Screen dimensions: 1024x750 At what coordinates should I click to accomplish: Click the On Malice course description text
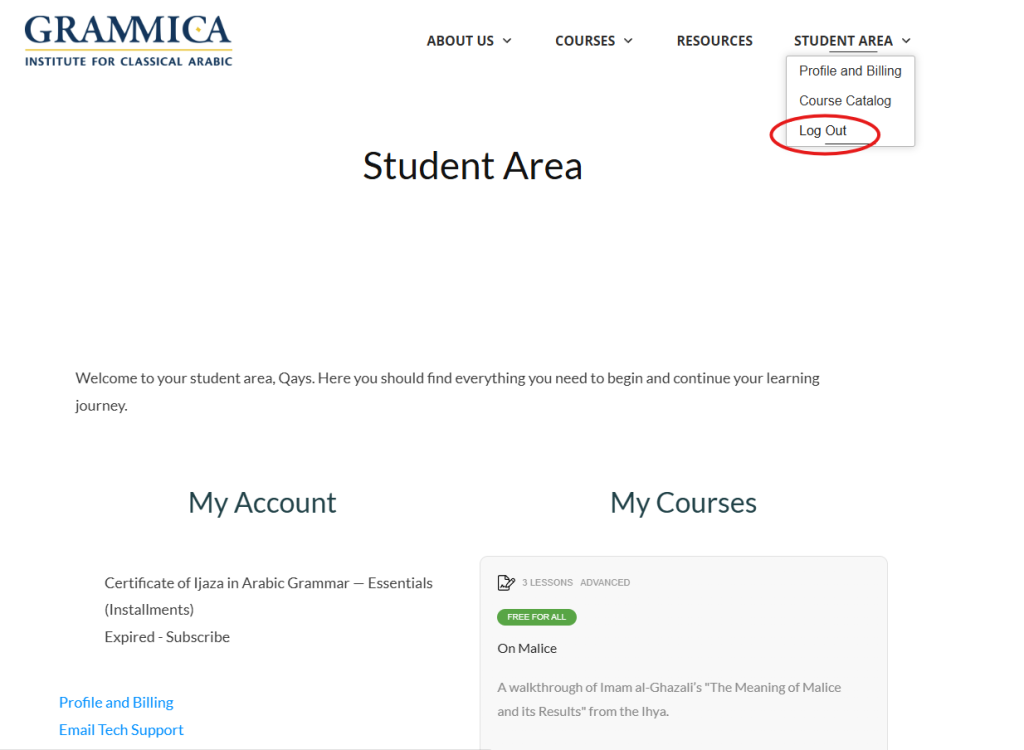669,699
